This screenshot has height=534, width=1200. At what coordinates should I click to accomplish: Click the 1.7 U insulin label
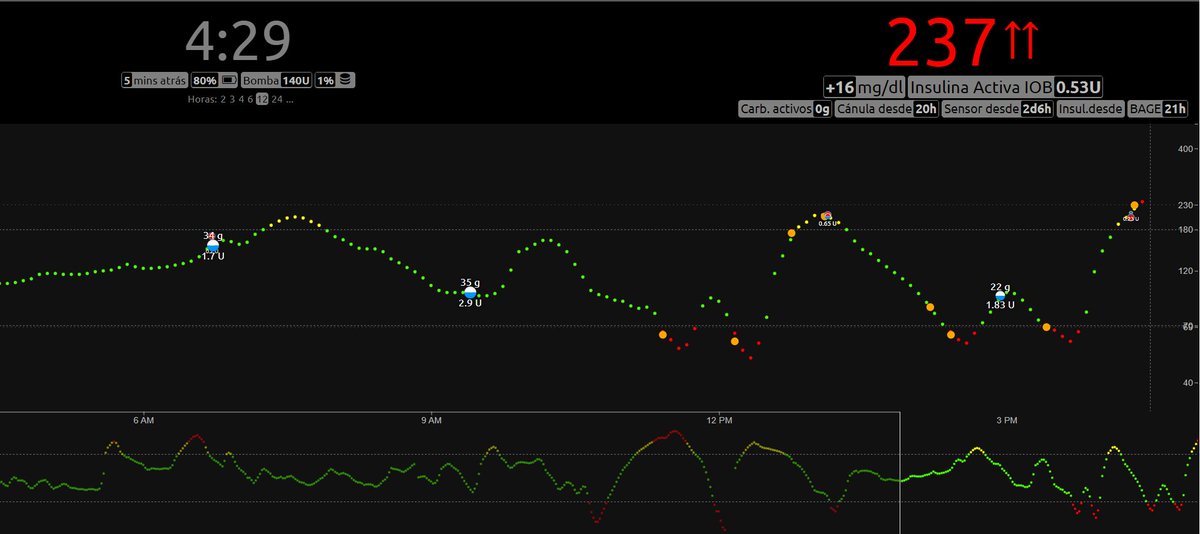pyautogui.click(x=213, y=257)
